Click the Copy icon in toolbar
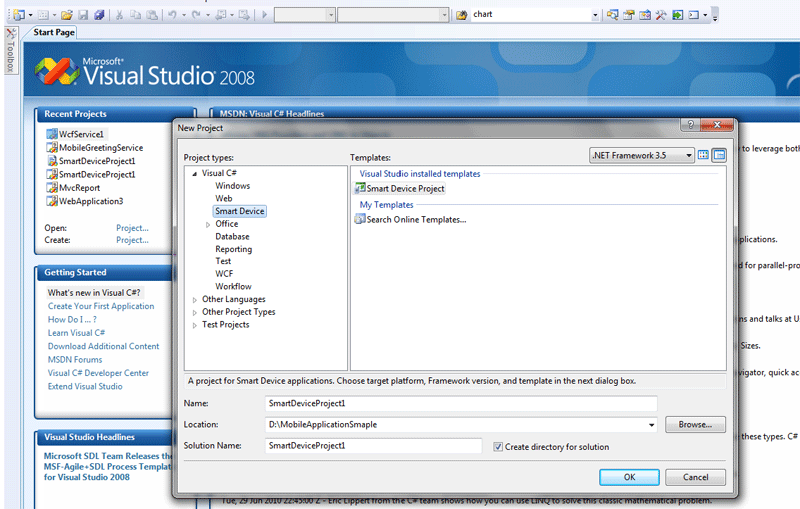Image resolution: width=800 pixels, height=509 pixels. click(x=136, y=15)
